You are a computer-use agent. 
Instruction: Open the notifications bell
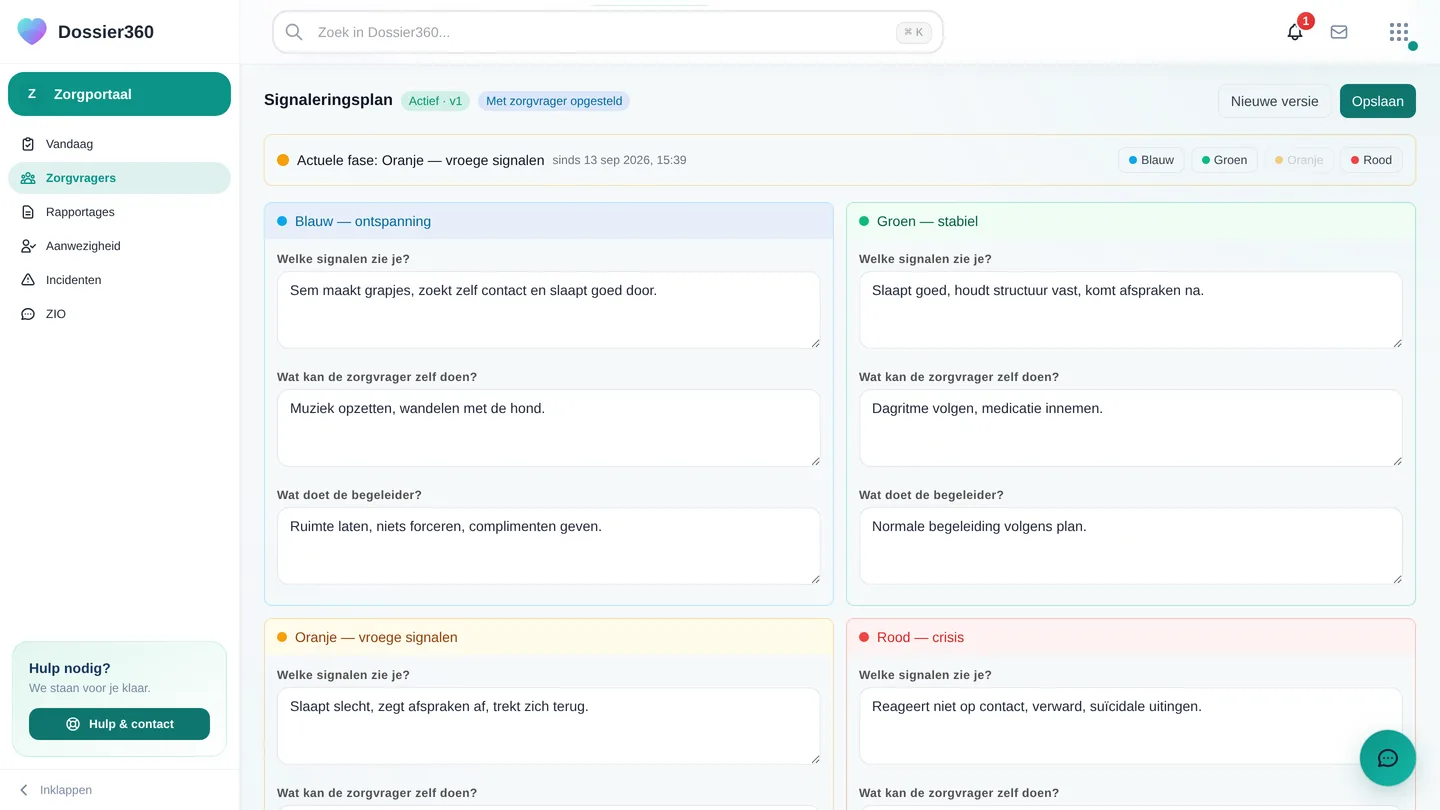coord(1295,32)
